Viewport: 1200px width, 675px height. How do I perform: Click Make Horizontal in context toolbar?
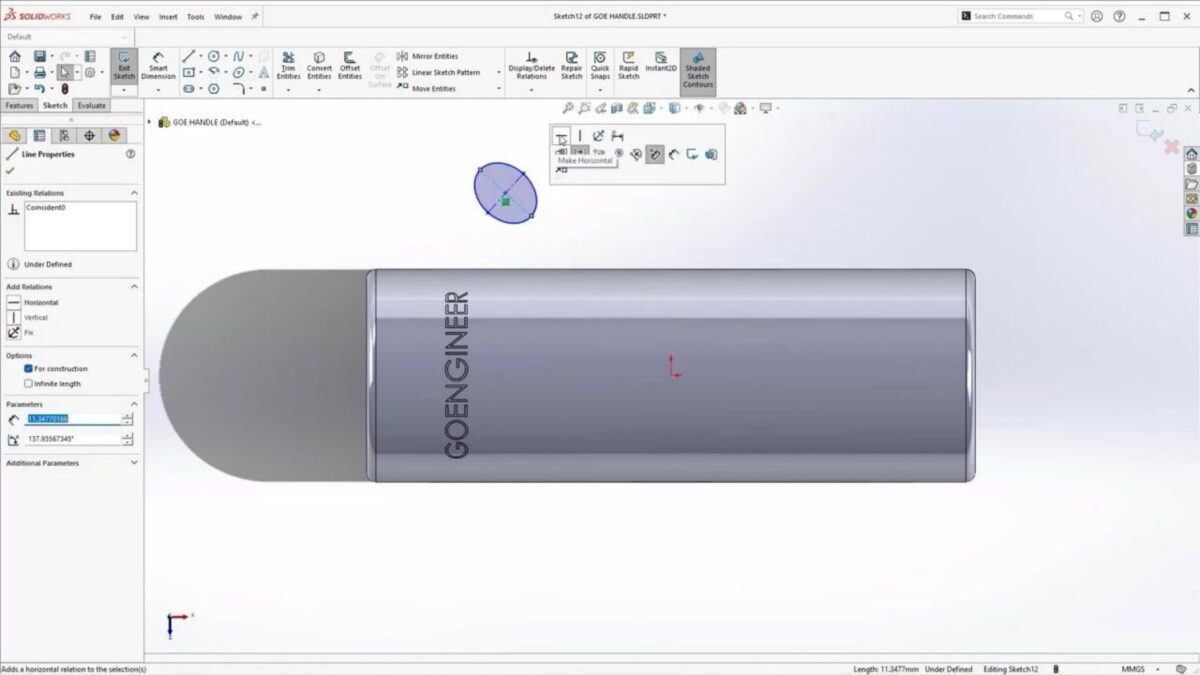tap(562, 135)
